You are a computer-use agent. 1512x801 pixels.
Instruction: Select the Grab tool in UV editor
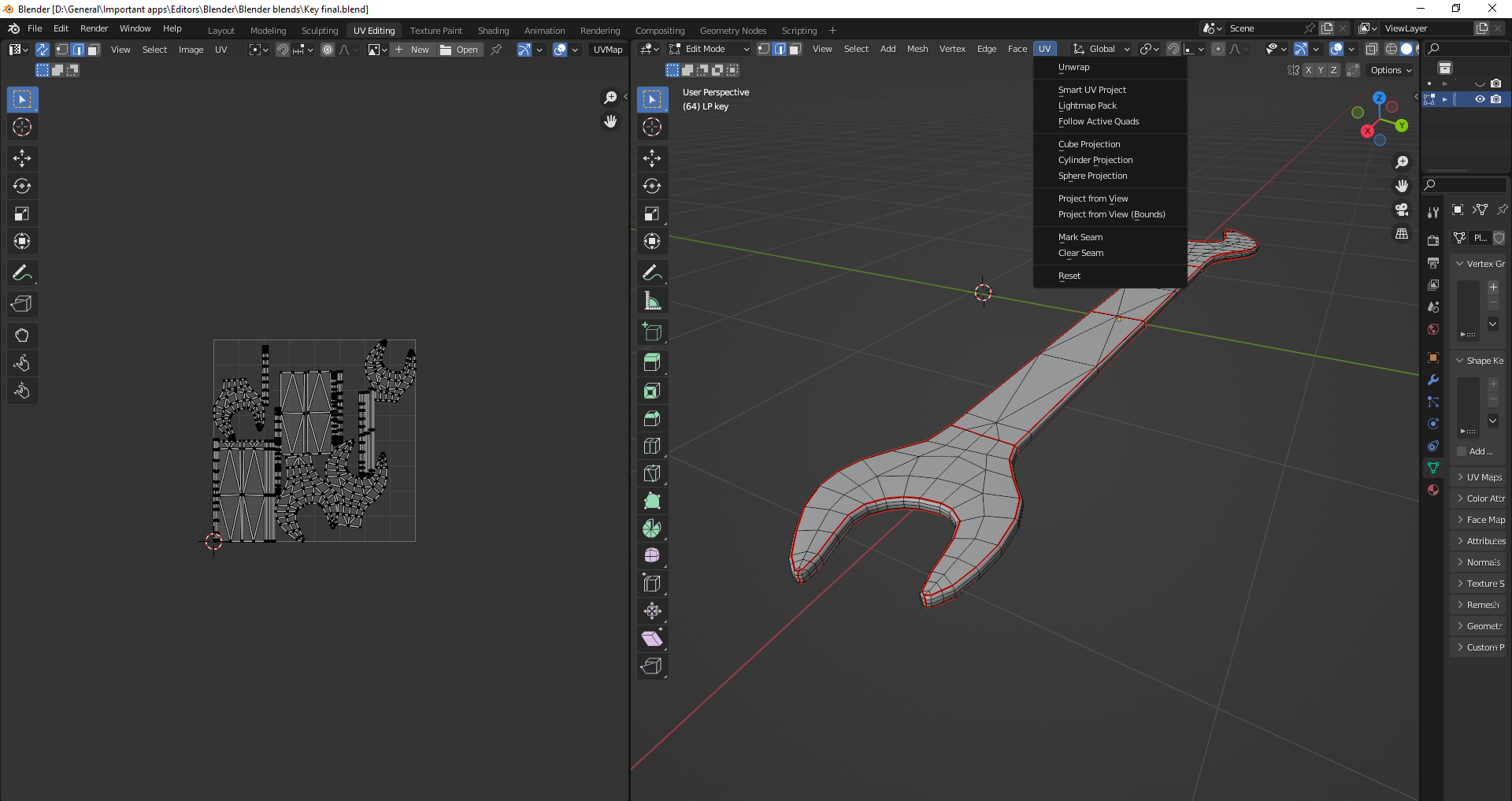coord(22,336)
